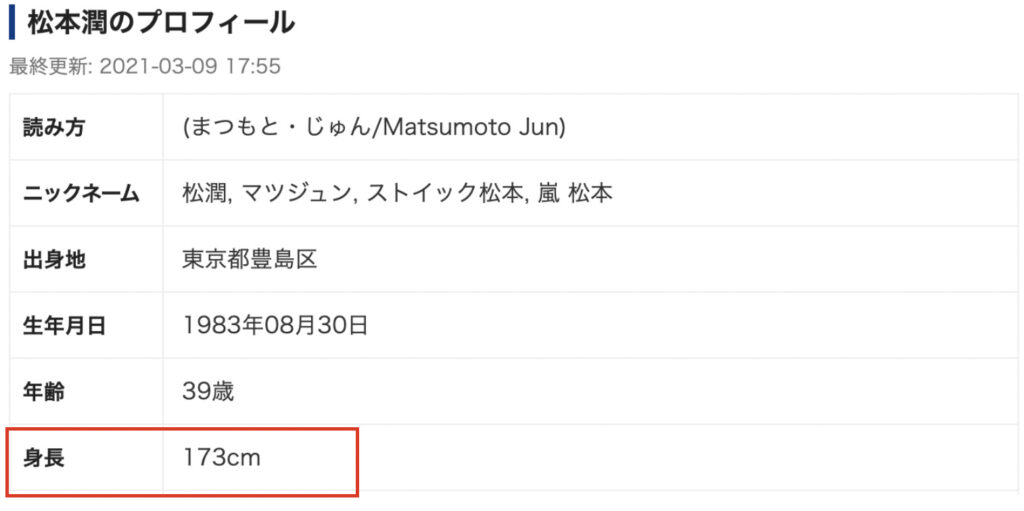
Task: Click the 読み方 row label
Action: point(54,127)
